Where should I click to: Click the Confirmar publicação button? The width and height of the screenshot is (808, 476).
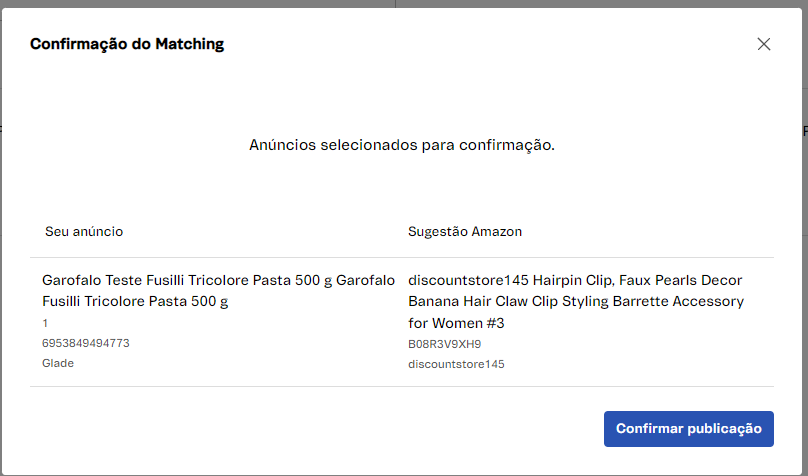(x=688, y=428)
